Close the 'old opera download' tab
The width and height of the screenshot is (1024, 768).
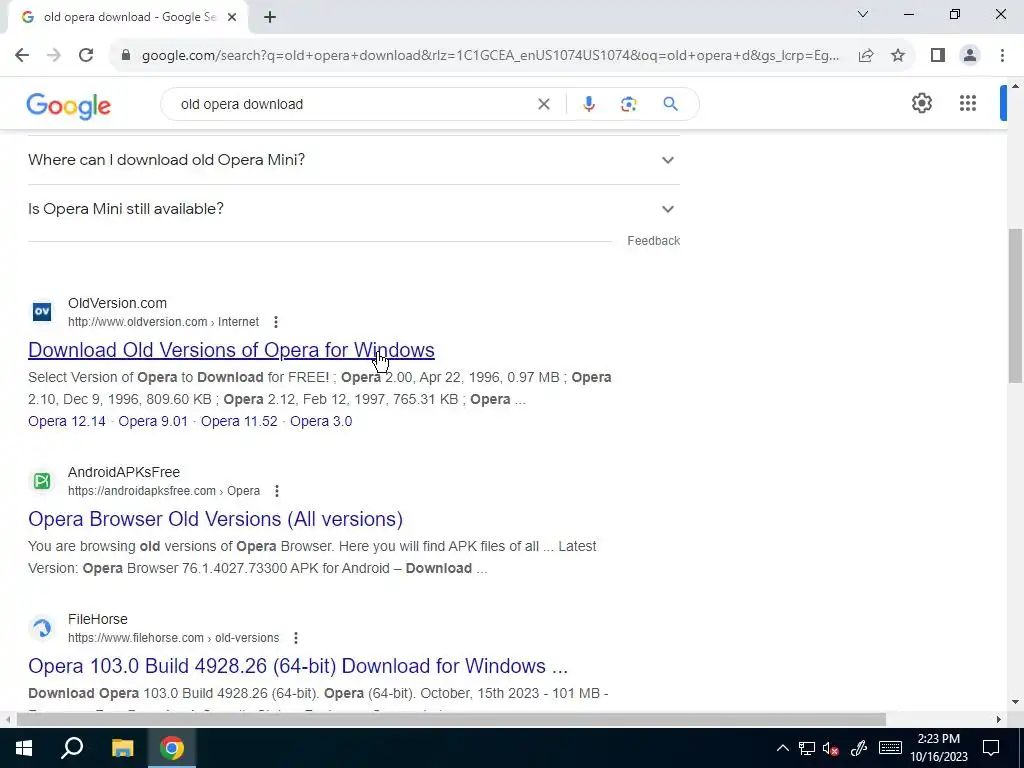click(232, 18)
